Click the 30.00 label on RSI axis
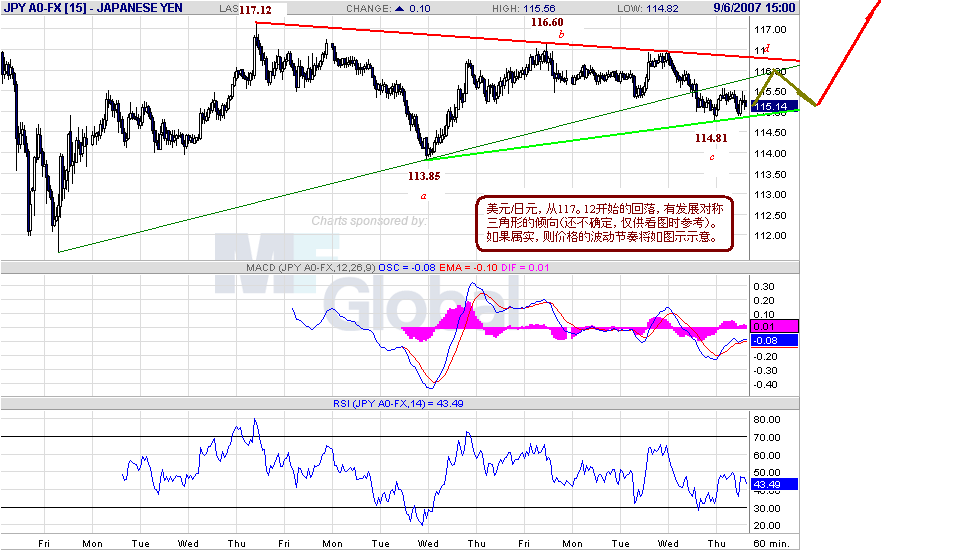This screenshot has width=957, height=550. (x=767, y=508)
